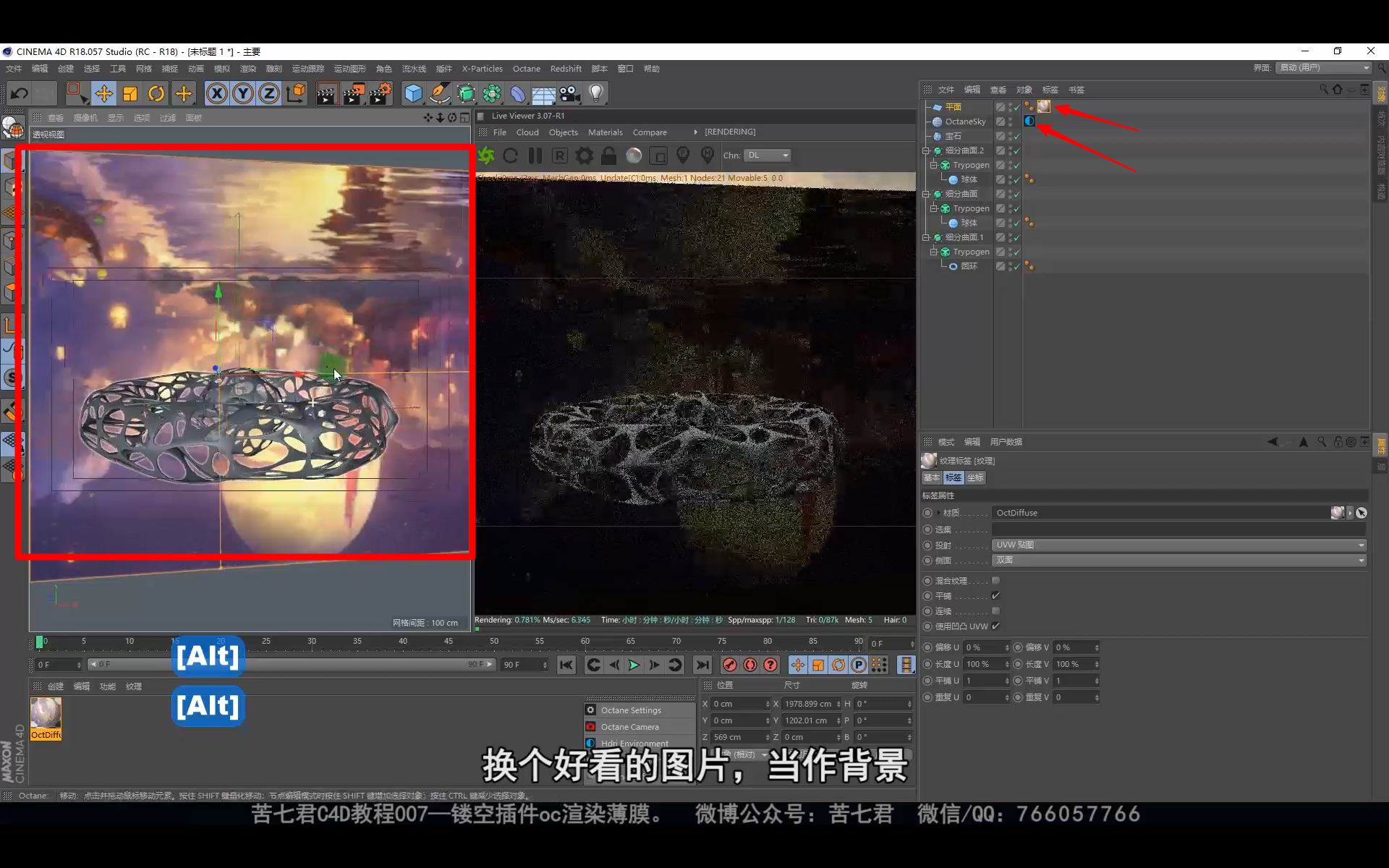Jump to the timeline start
The width and height of the screenshot is (1389, 868).
(566, 665)
